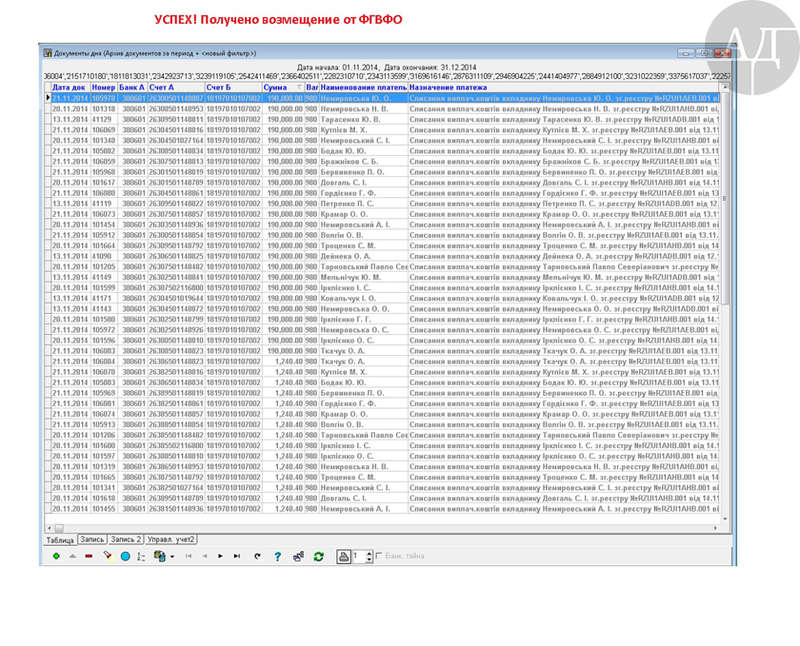Select the 'Запись 2' tab
Image resolution: width=800 pixels, height=646 pixels.
point(126,539)
